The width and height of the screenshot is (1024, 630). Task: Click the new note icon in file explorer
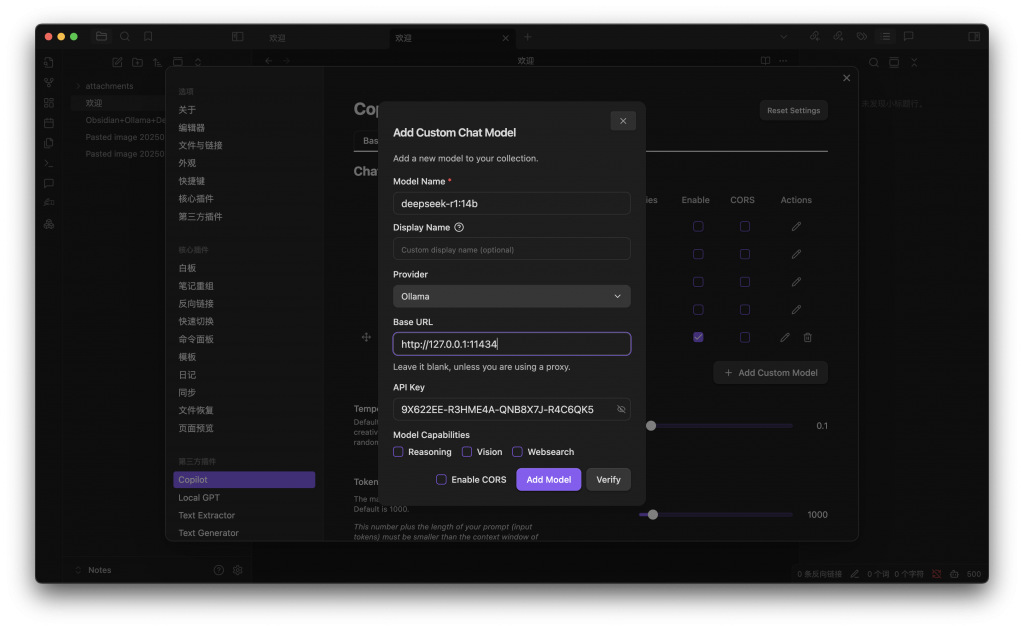click(x=117, y=62)
